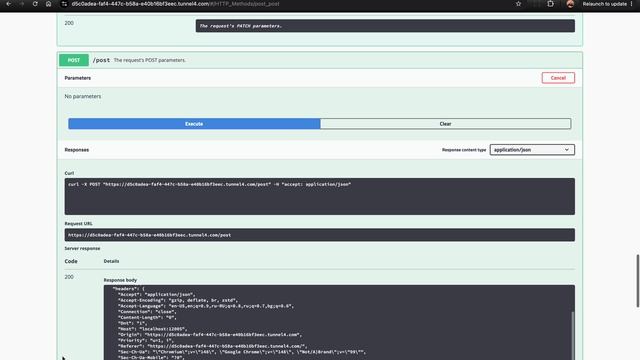Click the 200 code beside PATCH description
This screenshot has width=640, height=360.
pyautogui.click(x=69, y=23)
